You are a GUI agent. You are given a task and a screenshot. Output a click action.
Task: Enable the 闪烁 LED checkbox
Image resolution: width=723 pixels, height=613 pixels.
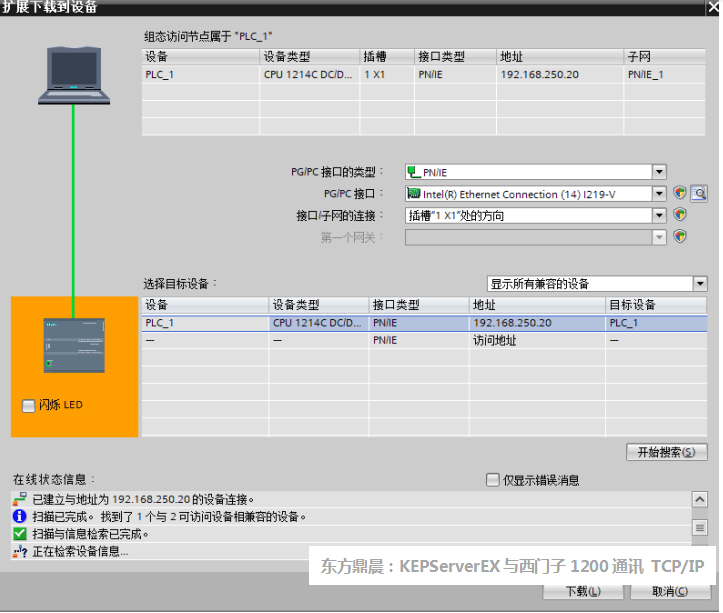(x=29, y=406)
